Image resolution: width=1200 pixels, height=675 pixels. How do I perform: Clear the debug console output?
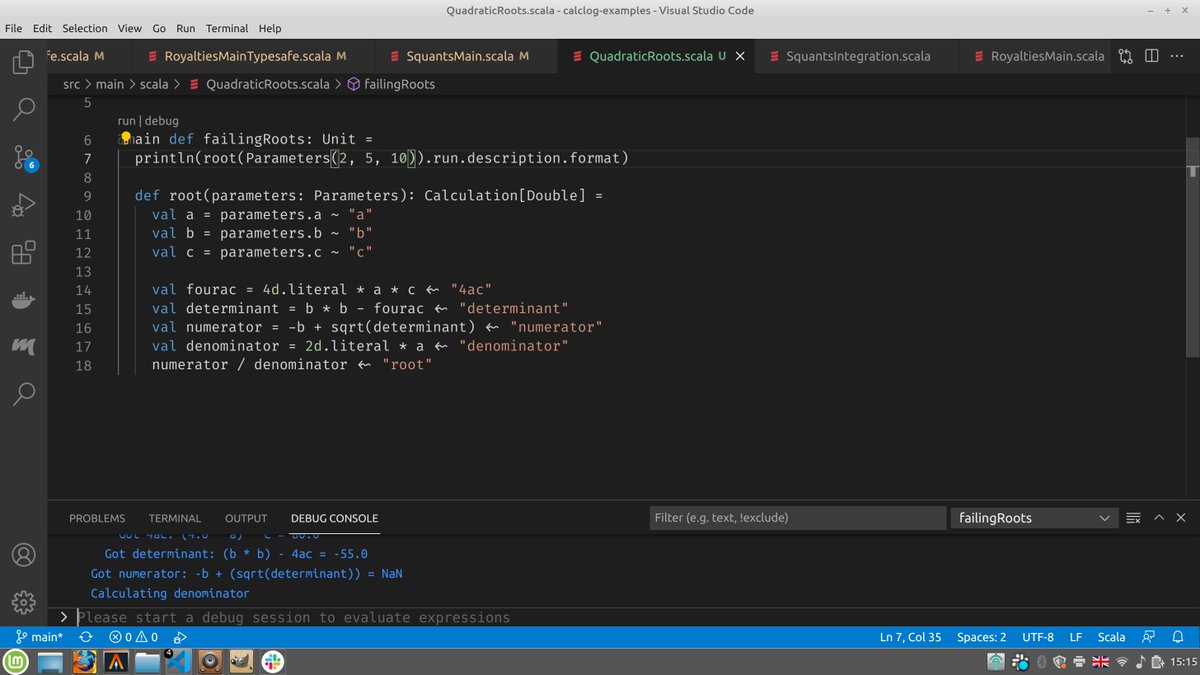[x=1133, y=518]
